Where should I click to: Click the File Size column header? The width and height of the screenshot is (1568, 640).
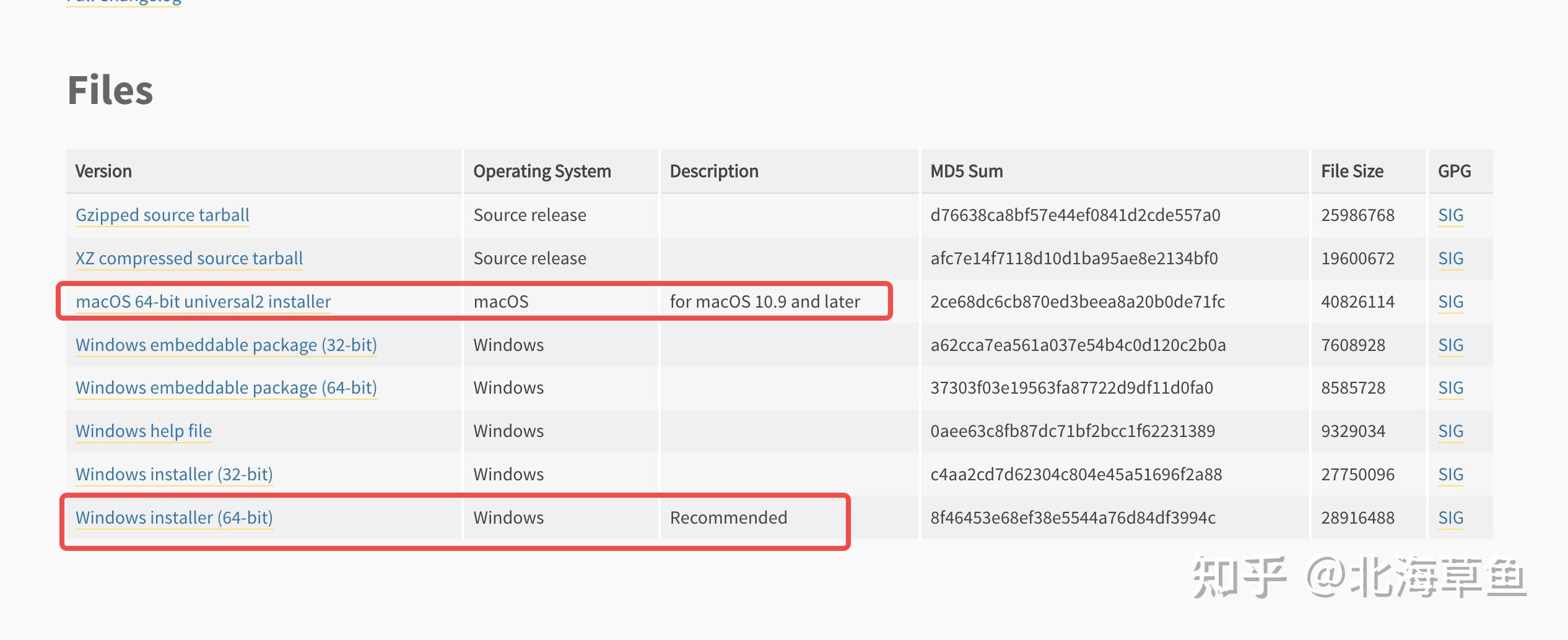point(1352,171)
